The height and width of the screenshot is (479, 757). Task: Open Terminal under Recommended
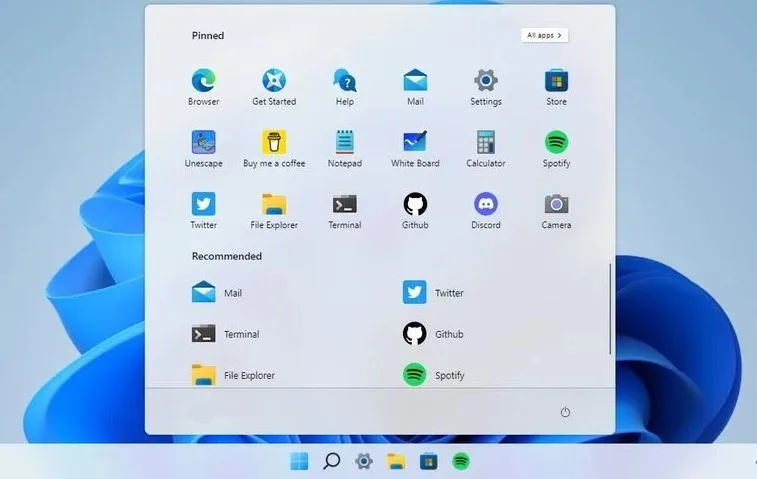[x=225, y=334]
